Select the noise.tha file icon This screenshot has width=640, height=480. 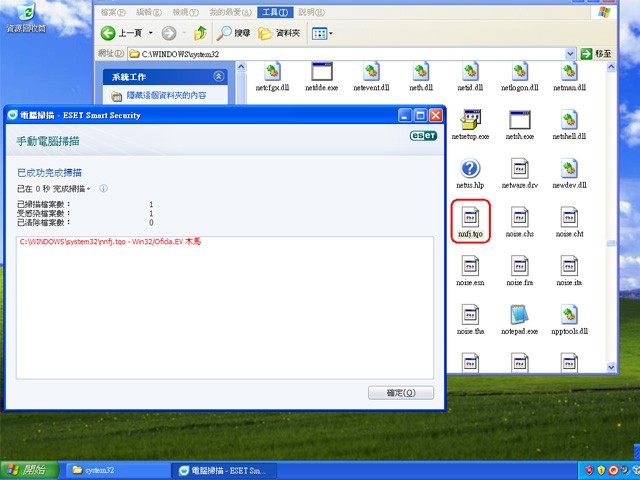point(470,315)
